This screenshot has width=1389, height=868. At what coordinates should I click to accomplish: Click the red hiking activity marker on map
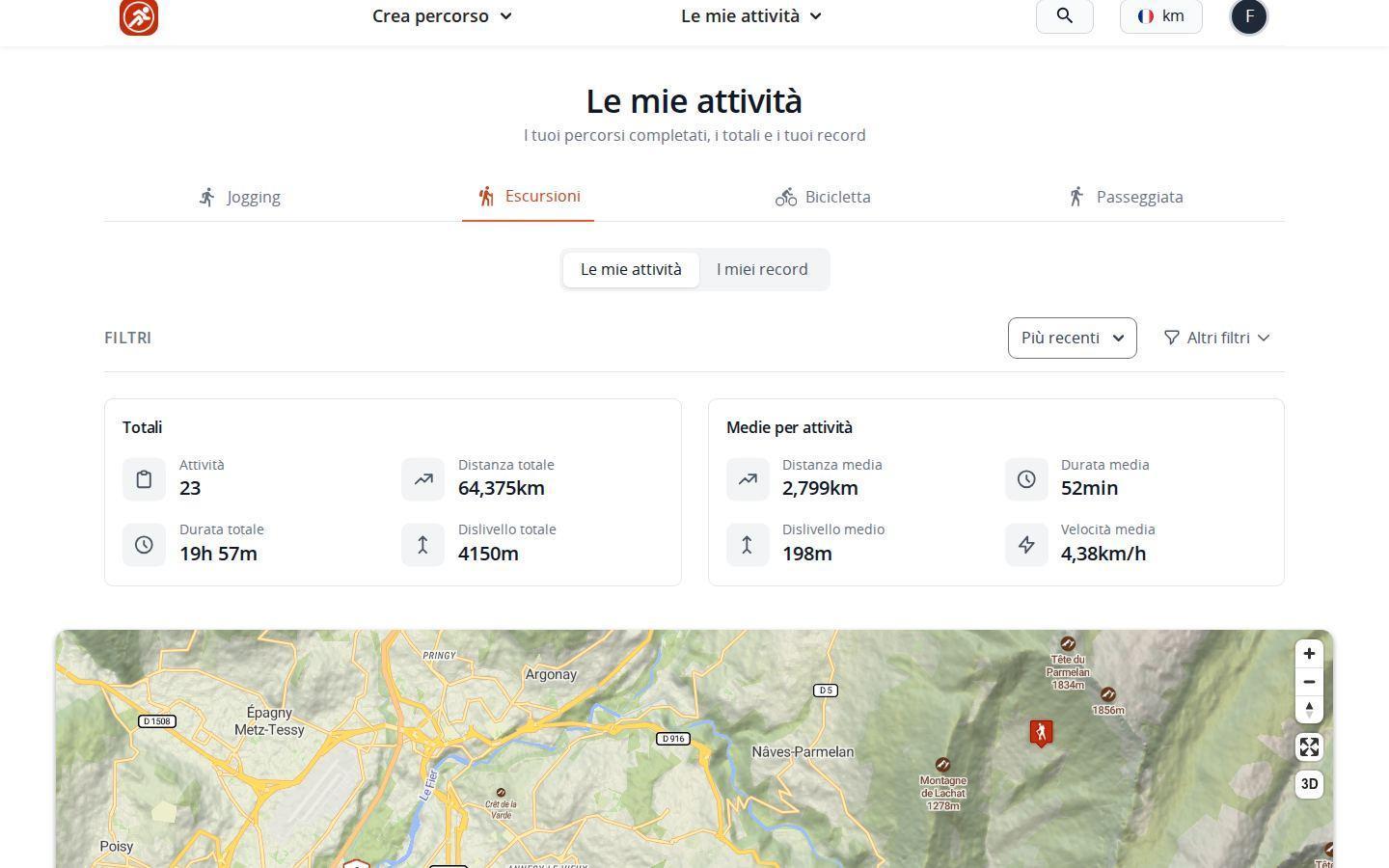click(1041, 733)
